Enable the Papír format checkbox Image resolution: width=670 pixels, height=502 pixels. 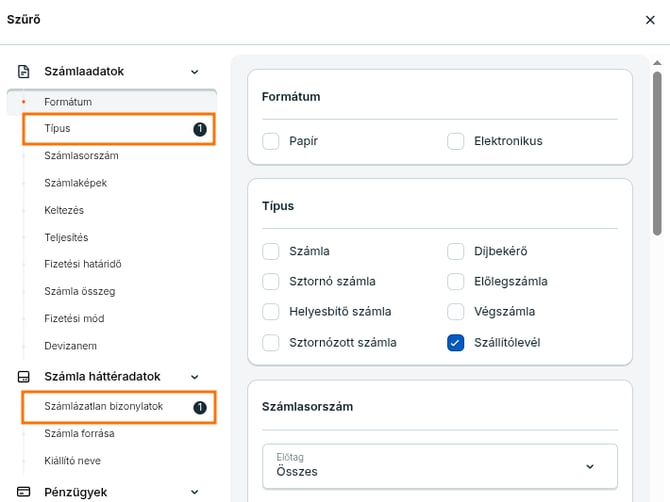pyautogui.click(x=271, y=141)
